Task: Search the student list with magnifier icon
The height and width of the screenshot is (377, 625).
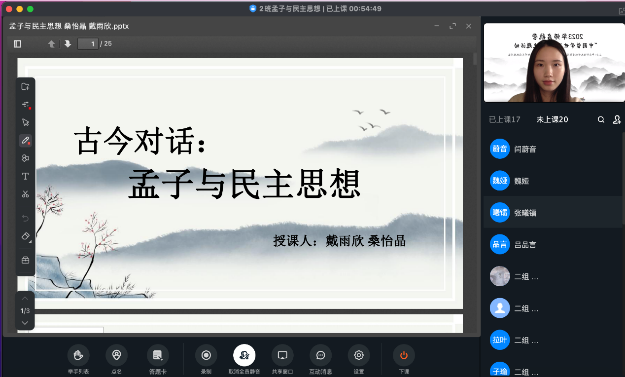Action: 601,120
